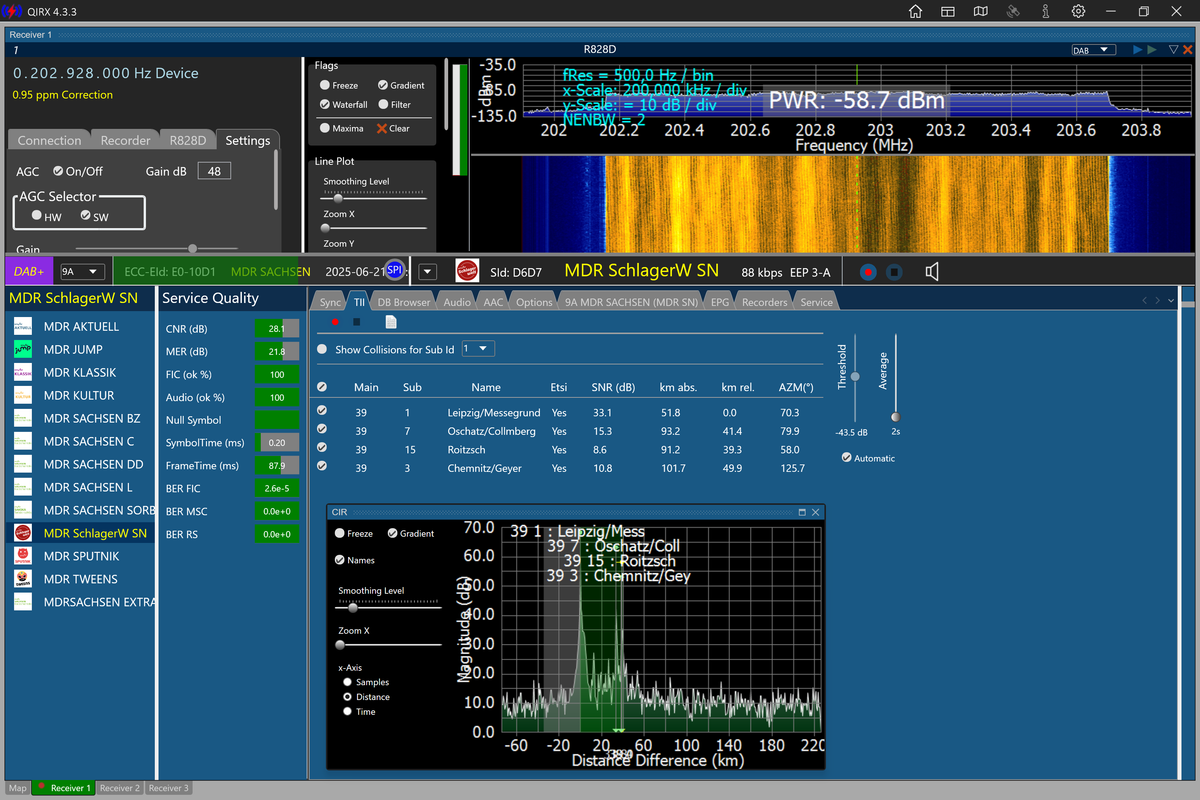
Task: Click the green play arrow of Receiver 1
Action: [x=1152, y=49]
